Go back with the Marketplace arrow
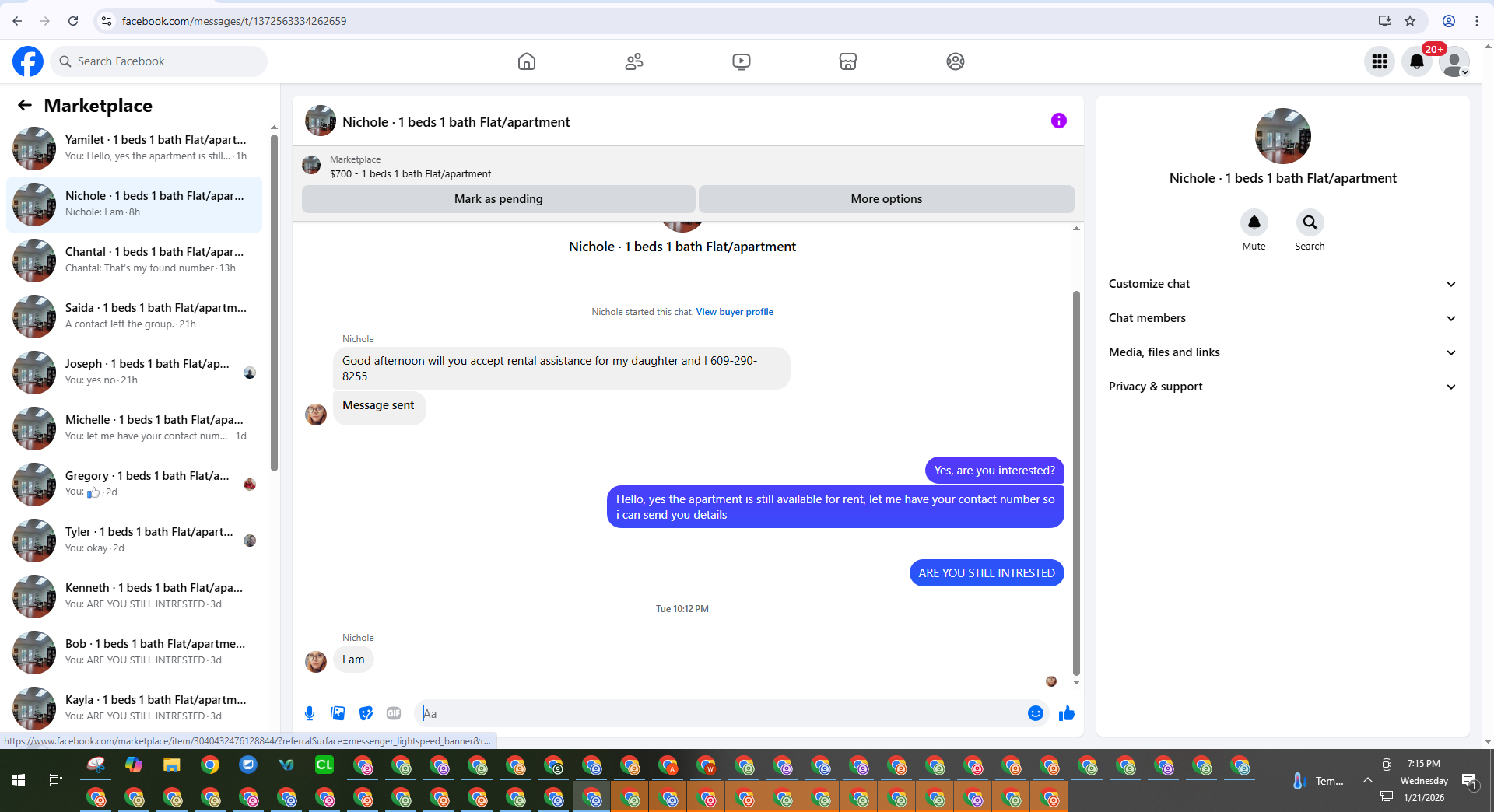Screen dimensions: 1494x812 tap(25, 105)
